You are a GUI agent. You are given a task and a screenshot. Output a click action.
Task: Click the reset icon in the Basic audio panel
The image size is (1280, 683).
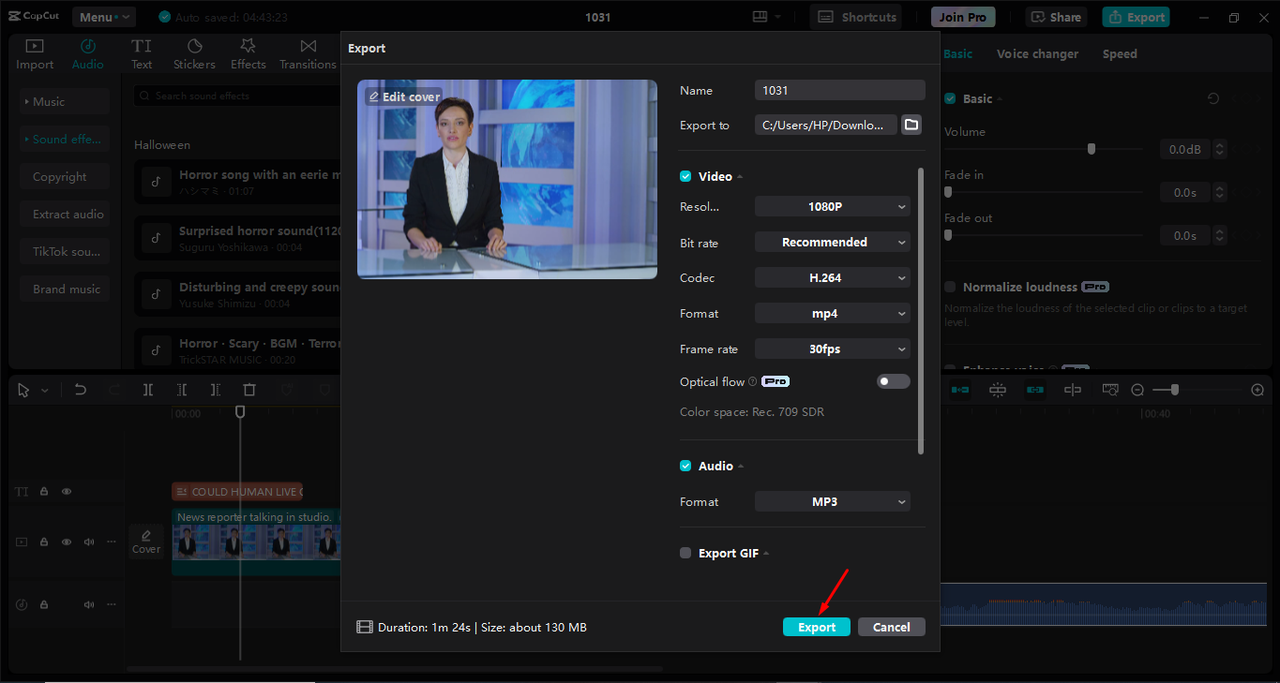[1213, 98]
